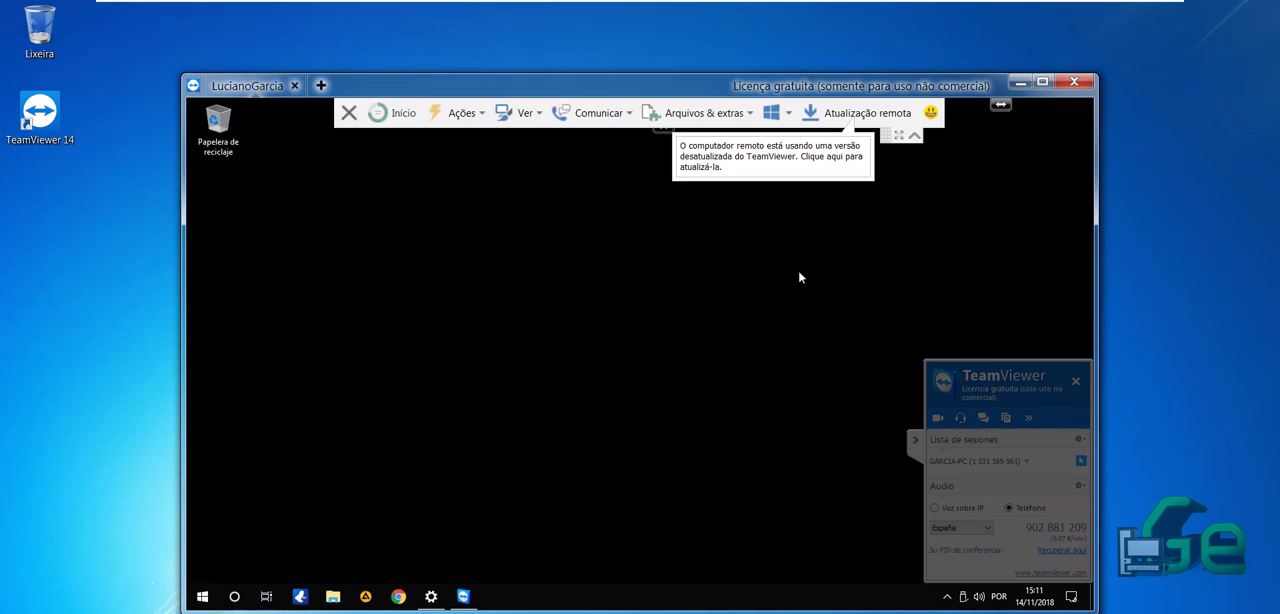
Task: Open the Ações dropdown menu
Action: pyautogui.click(x=456, y=113)
